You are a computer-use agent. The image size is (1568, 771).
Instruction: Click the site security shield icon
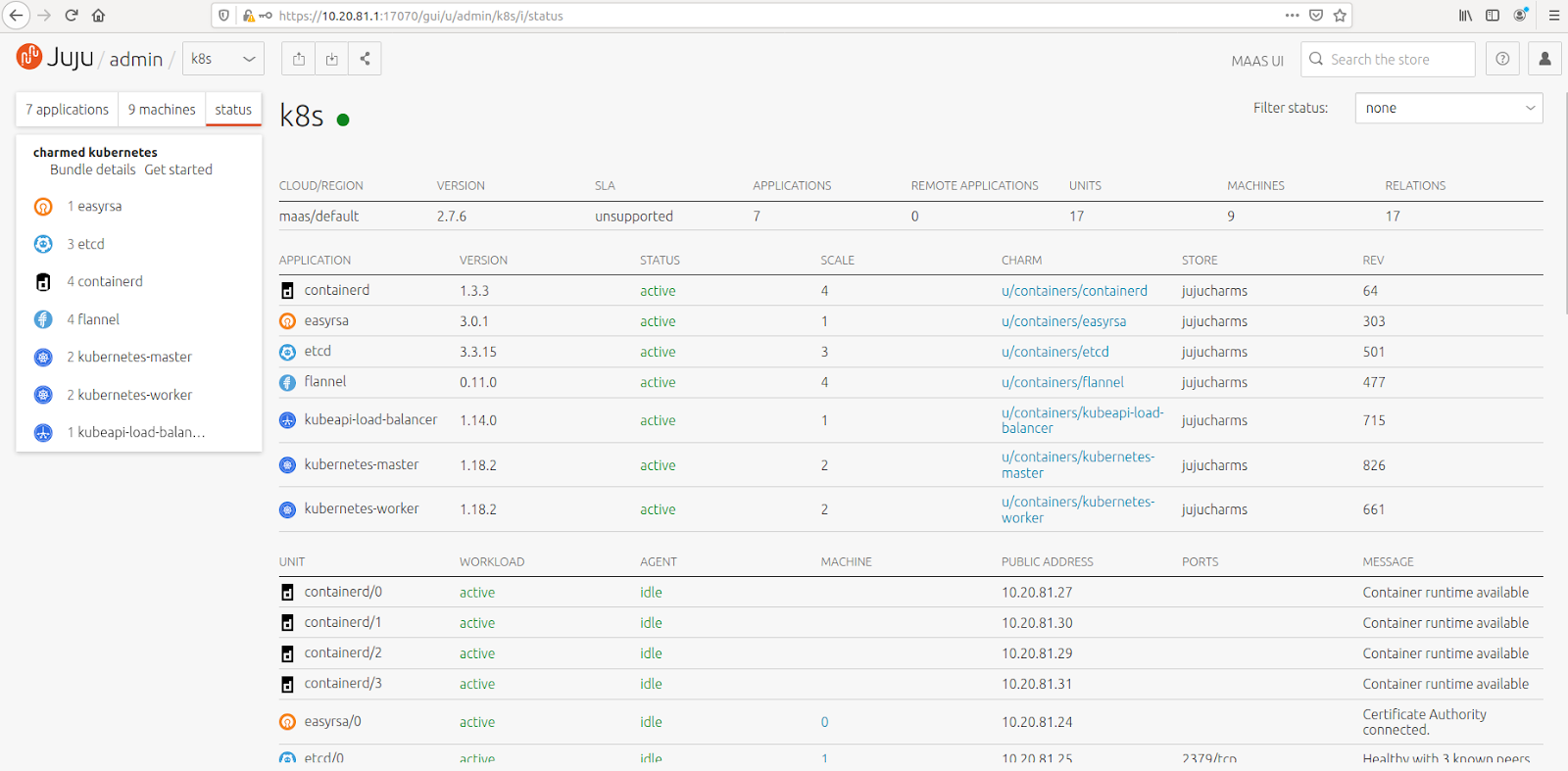tap(224, 16)
